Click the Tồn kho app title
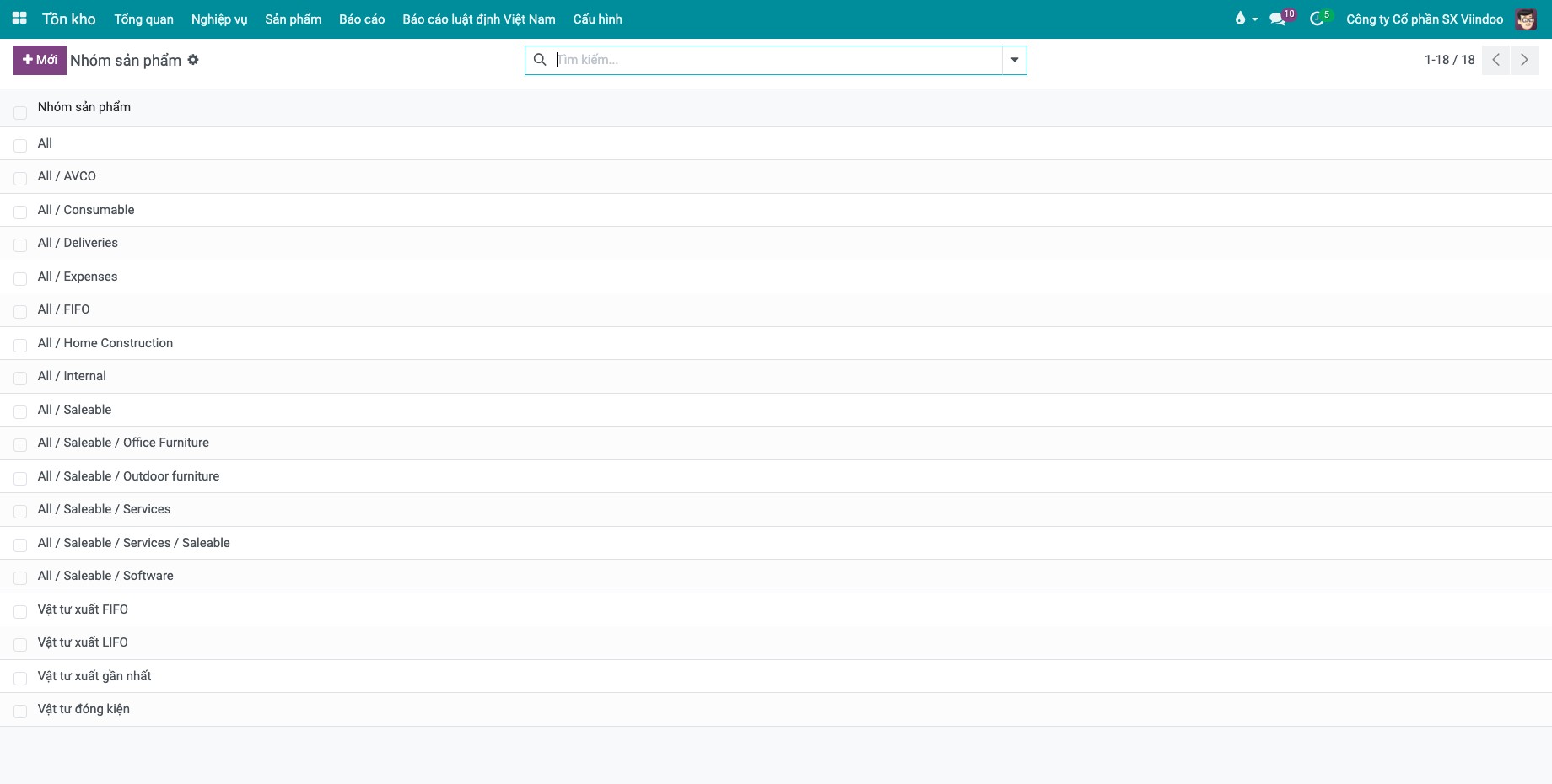Screen dimensions: 1552x784 click(69, 19)
